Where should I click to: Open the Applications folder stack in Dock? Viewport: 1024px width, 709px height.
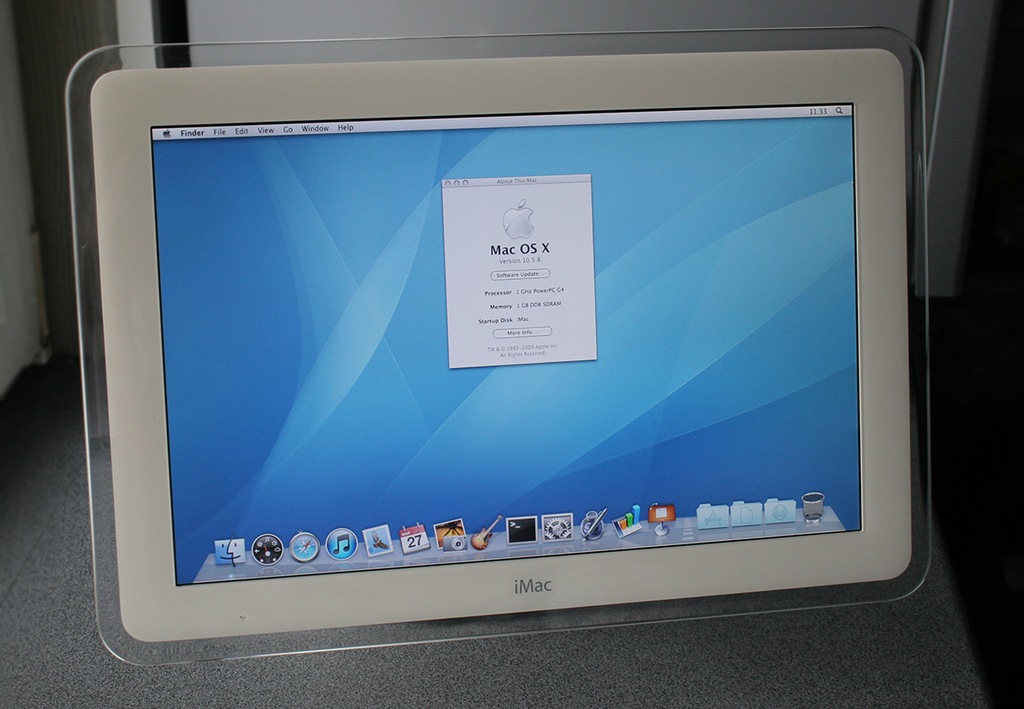[712, 516]
